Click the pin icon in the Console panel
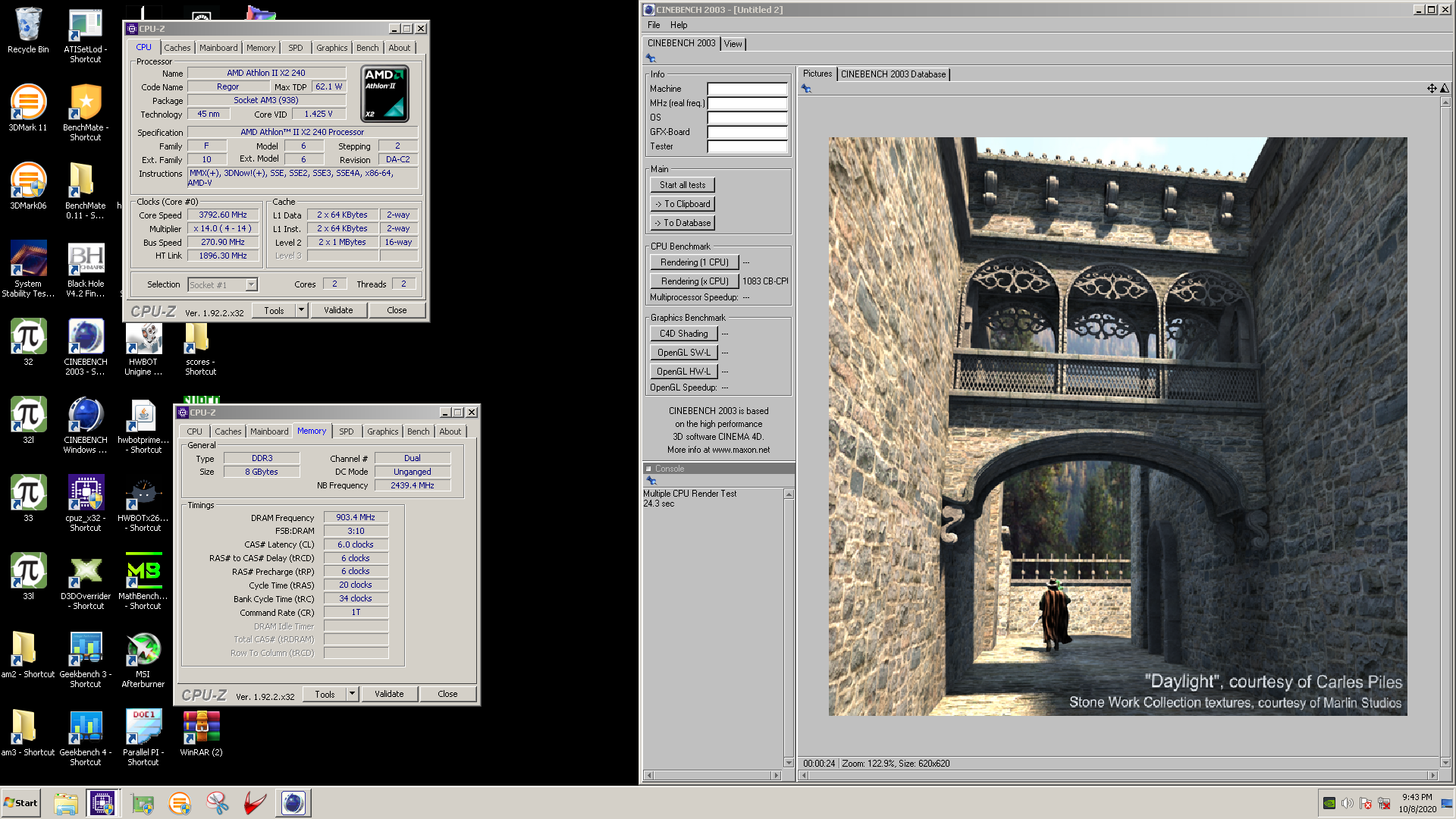Viewport: 1456px width, 819px height. [x=651, y=481]
